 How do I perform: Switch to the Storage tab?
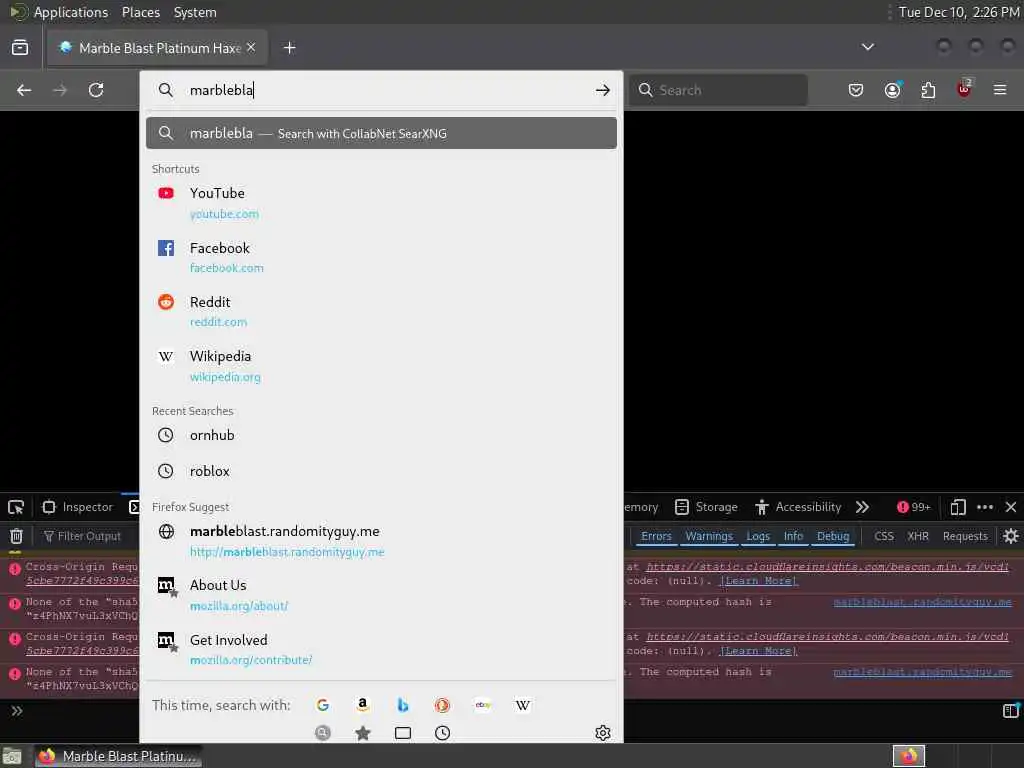(x=707, y=507)
